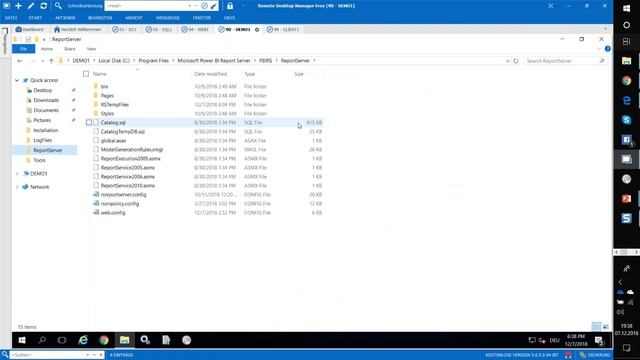Check the Catalog.sql row checkbox
Image resolution: width=640 pixels, height=360 pixels.
89,122
